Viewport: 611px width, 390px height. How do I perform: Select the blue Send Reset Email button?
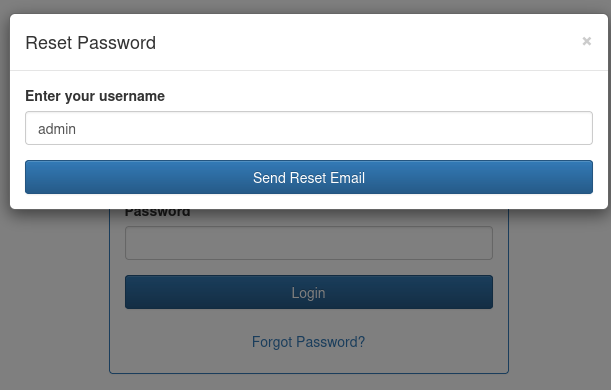[x=309, y=177]
